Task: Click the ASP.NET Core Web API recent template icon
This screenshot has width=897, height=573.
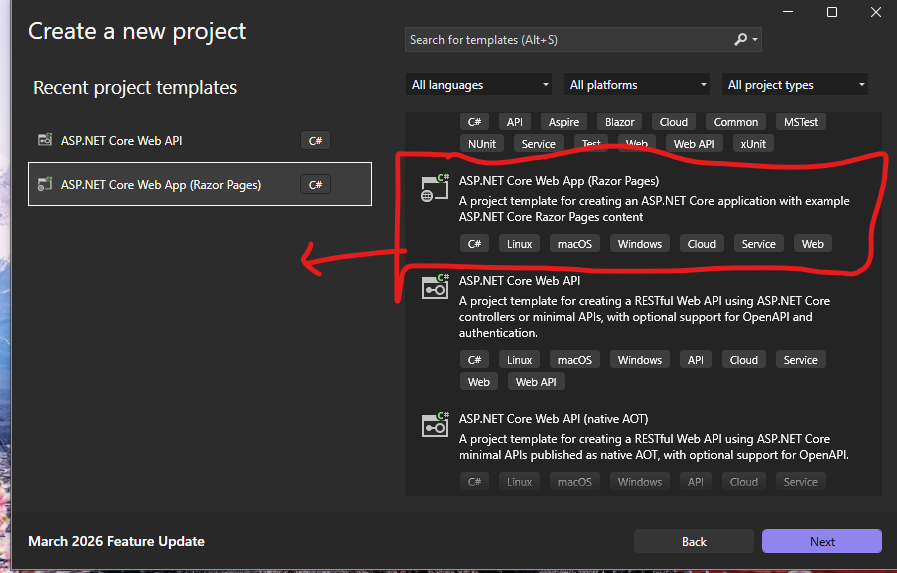Action: tap(44, 141)
